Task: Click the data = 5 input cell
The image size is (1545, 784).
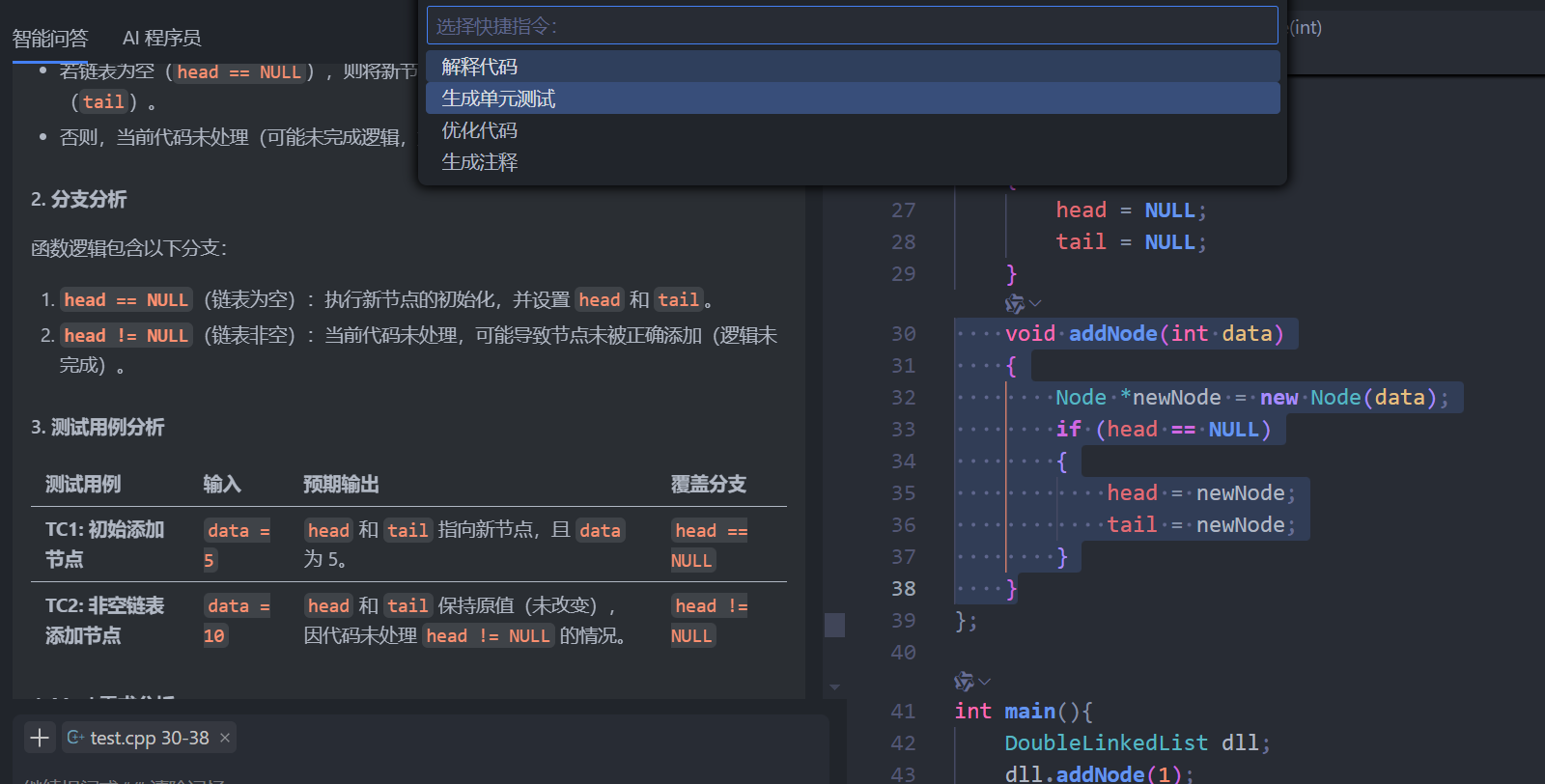Action: [x=238, y=545]
